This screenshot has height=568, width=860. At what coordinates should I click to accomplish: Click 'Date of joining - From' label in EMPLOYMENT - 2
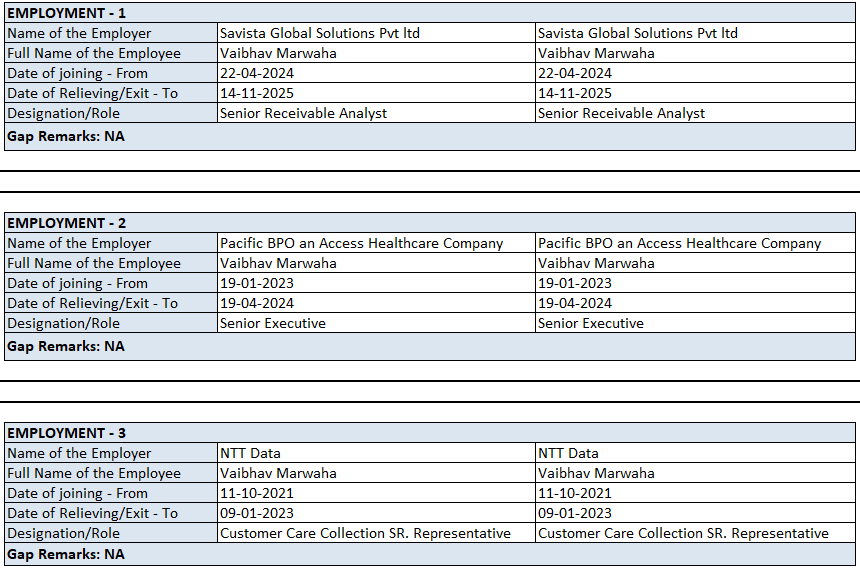click(111, 283)
